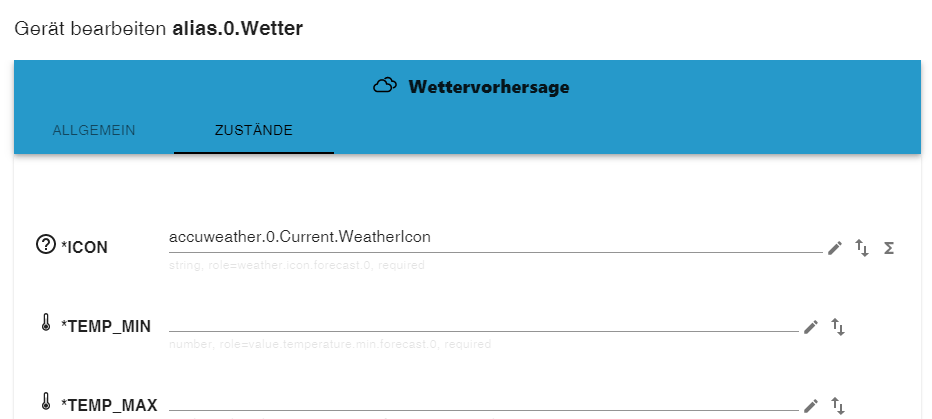
Task: Click the thermometer icon next to *TEMP_MAX
Action: coord(45,402)
